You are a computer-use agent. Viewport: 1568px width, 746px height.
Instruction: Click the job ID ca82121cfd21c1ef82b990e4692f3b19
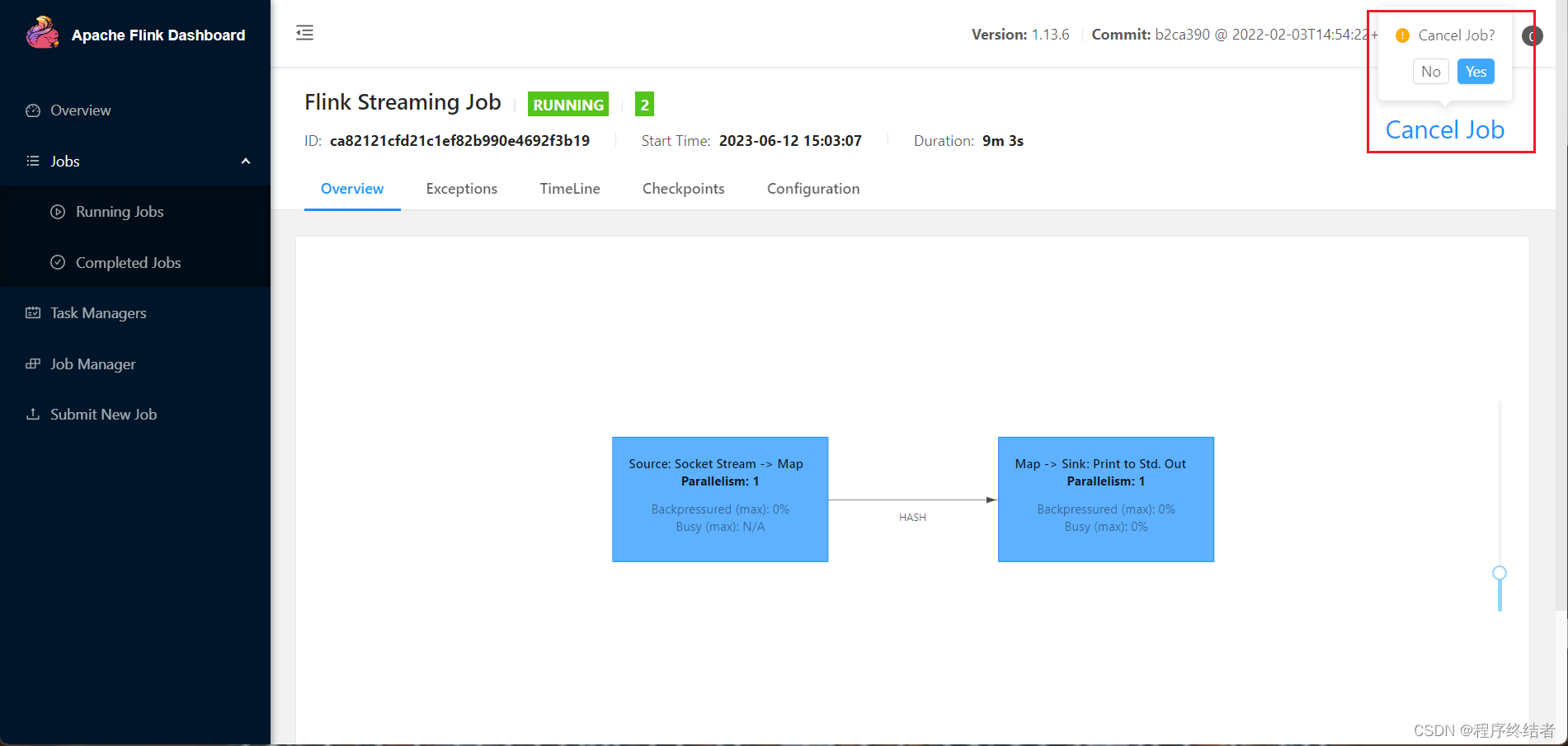click(x=459, y=141)
